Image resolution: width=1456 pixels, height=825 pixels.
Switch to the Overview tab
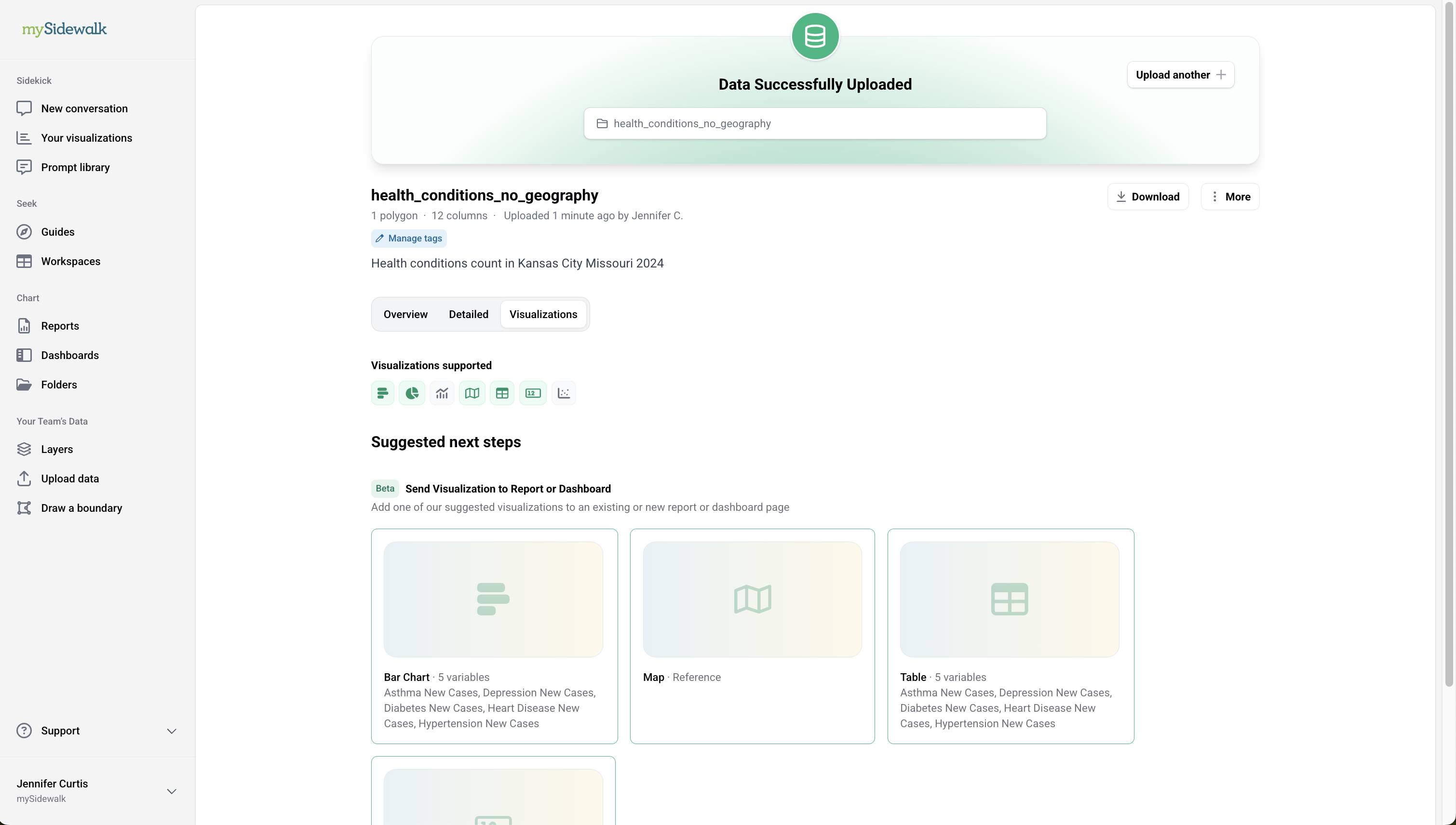coord(405,314)
